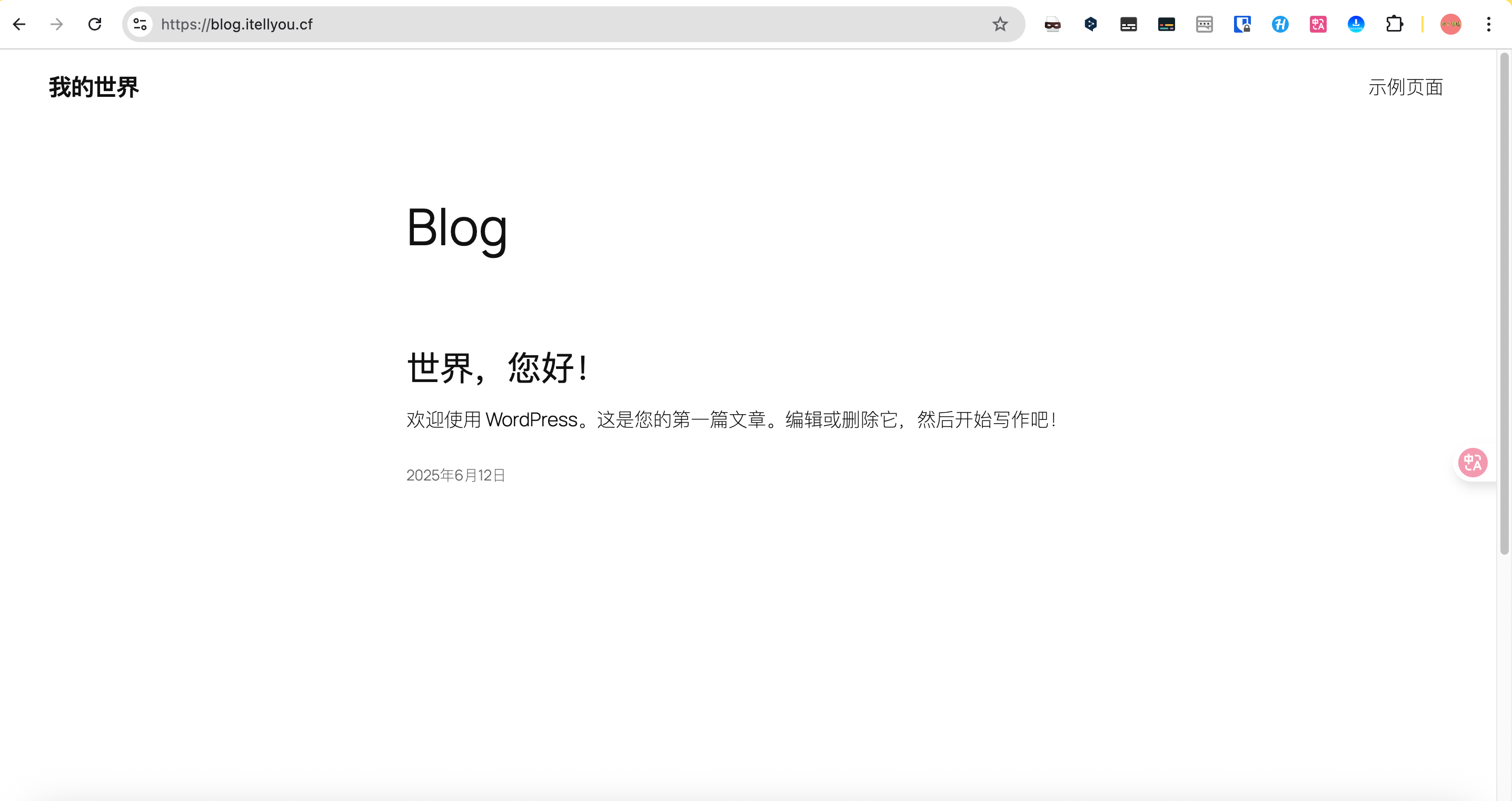Open site settings via the tune icon
The image size is (1512, 801).
click(139, 24)
